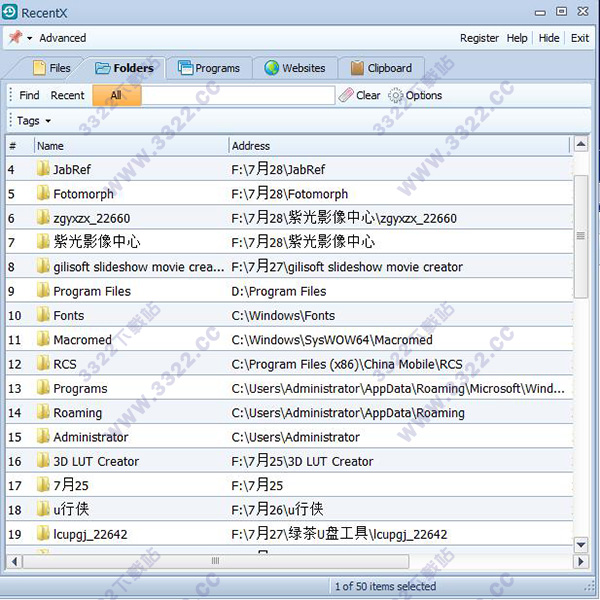
Task: Click the Program Files folder icon
Action: coord(43,290)
